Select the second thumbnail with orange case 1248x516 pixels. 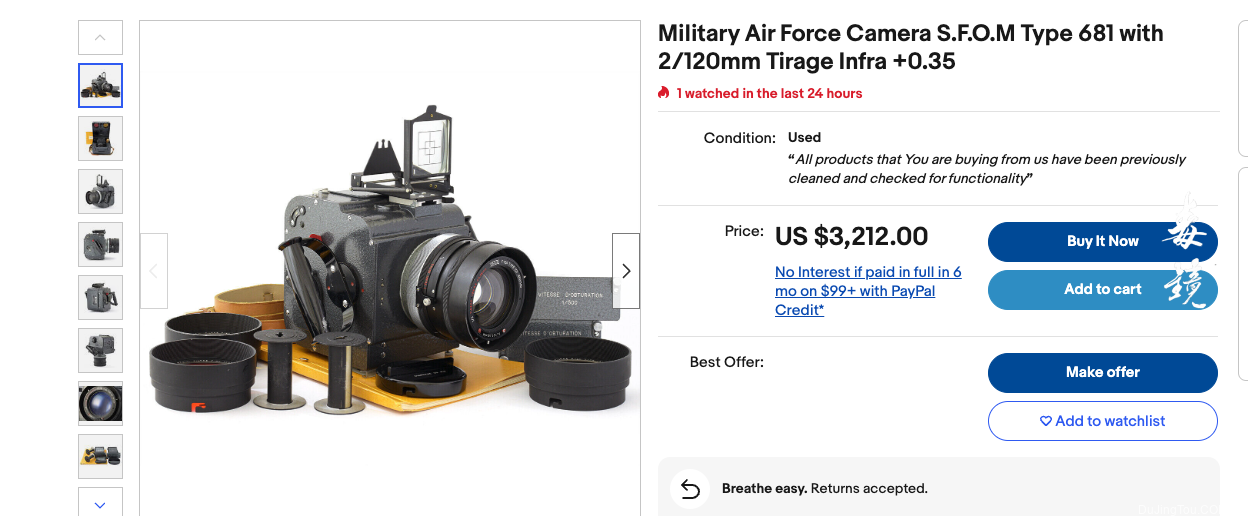pos(100,138)
